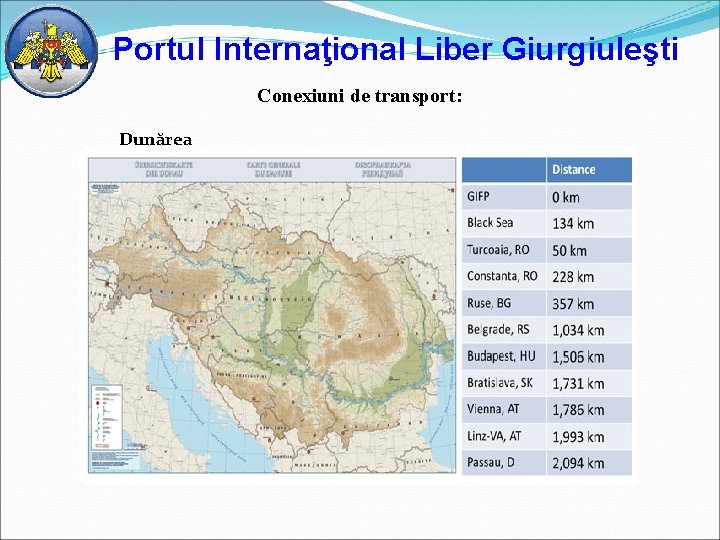Select the 'Conexiuni de transport:' subtitle

tap(360, 96)
